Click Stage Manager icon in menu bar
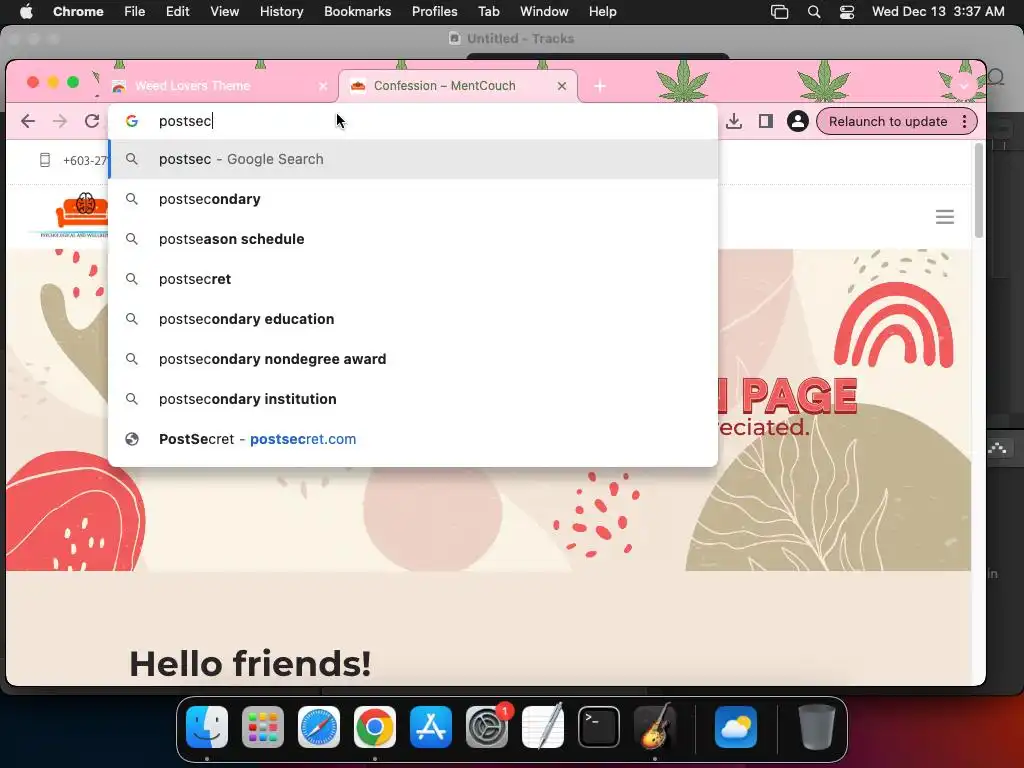 click(x=779, y=12)
